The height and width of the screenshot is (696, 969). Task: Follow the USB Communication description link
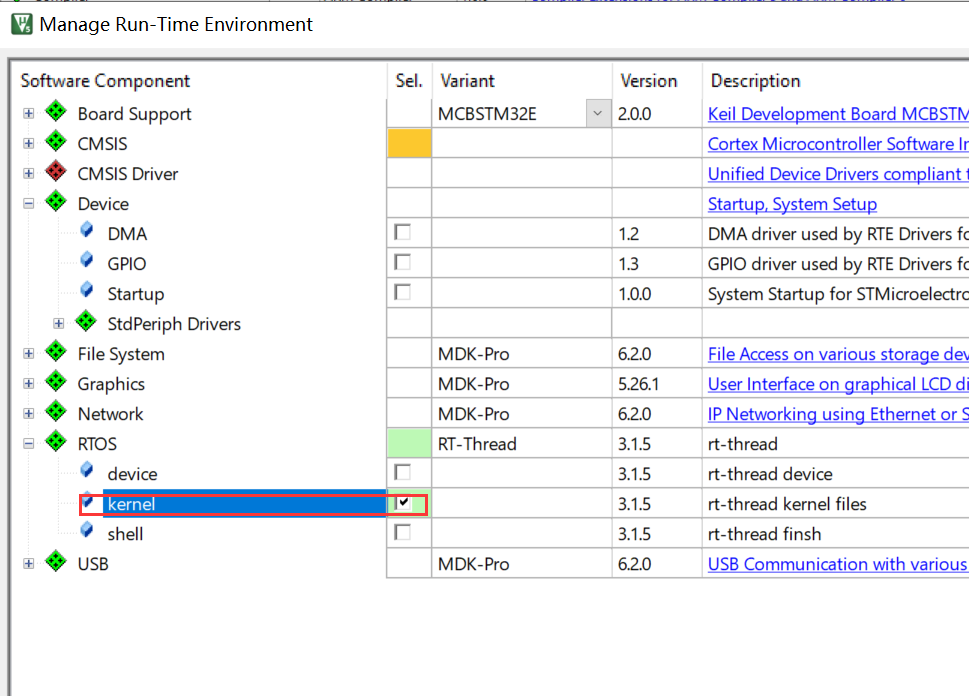pyautogui.click(x=836, y=563)
